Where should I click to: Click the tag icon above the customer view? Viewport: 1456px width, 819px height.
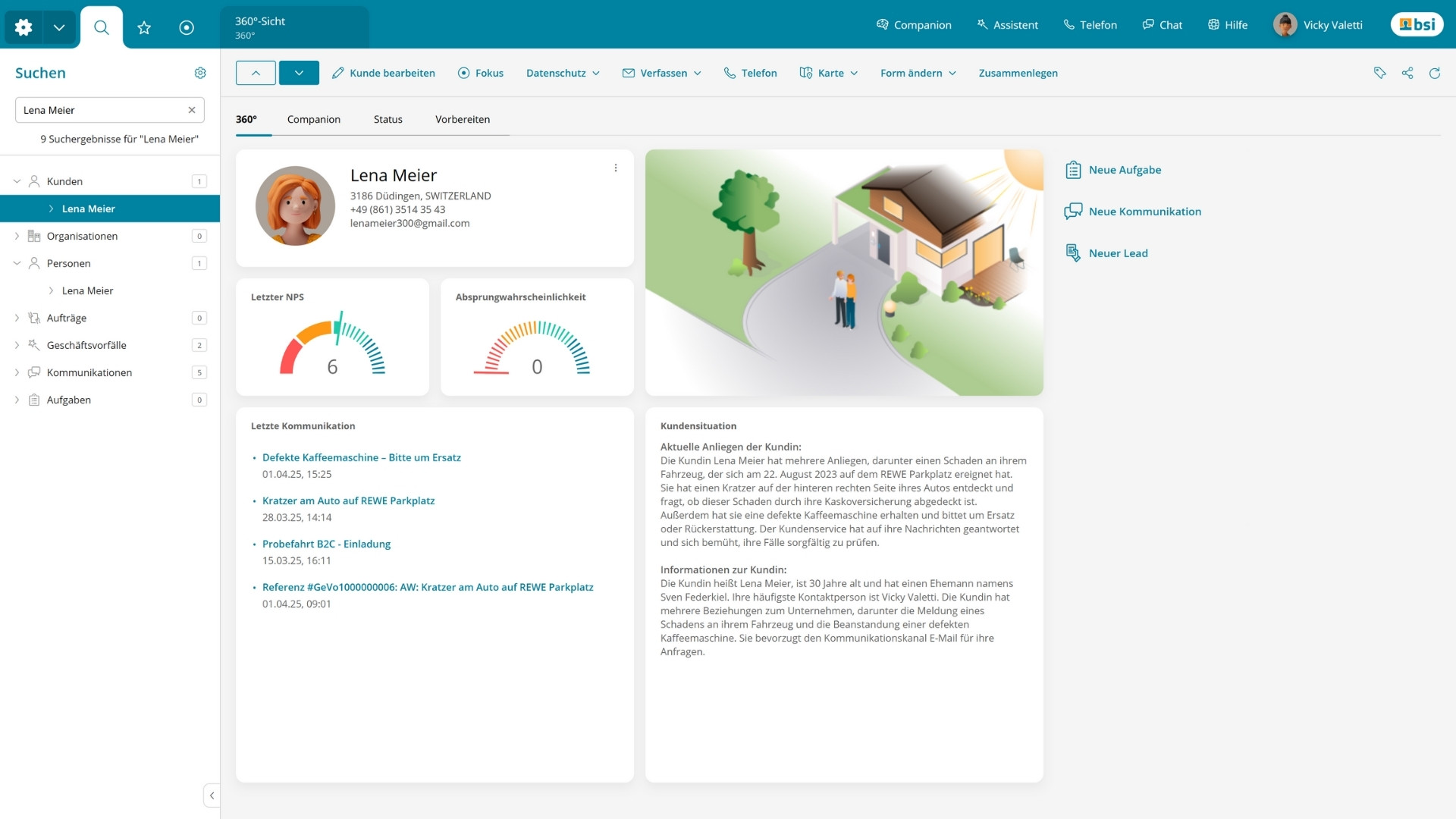1380,73
